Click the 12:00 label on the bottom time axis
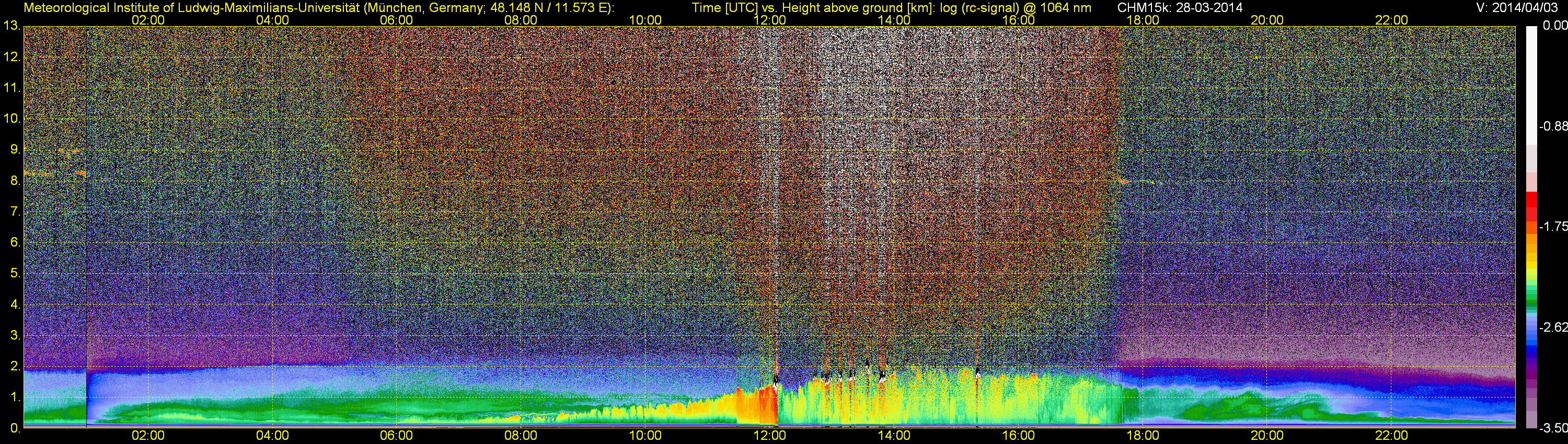Screen dimensions: 1568x444 click(x=769, y=436)
